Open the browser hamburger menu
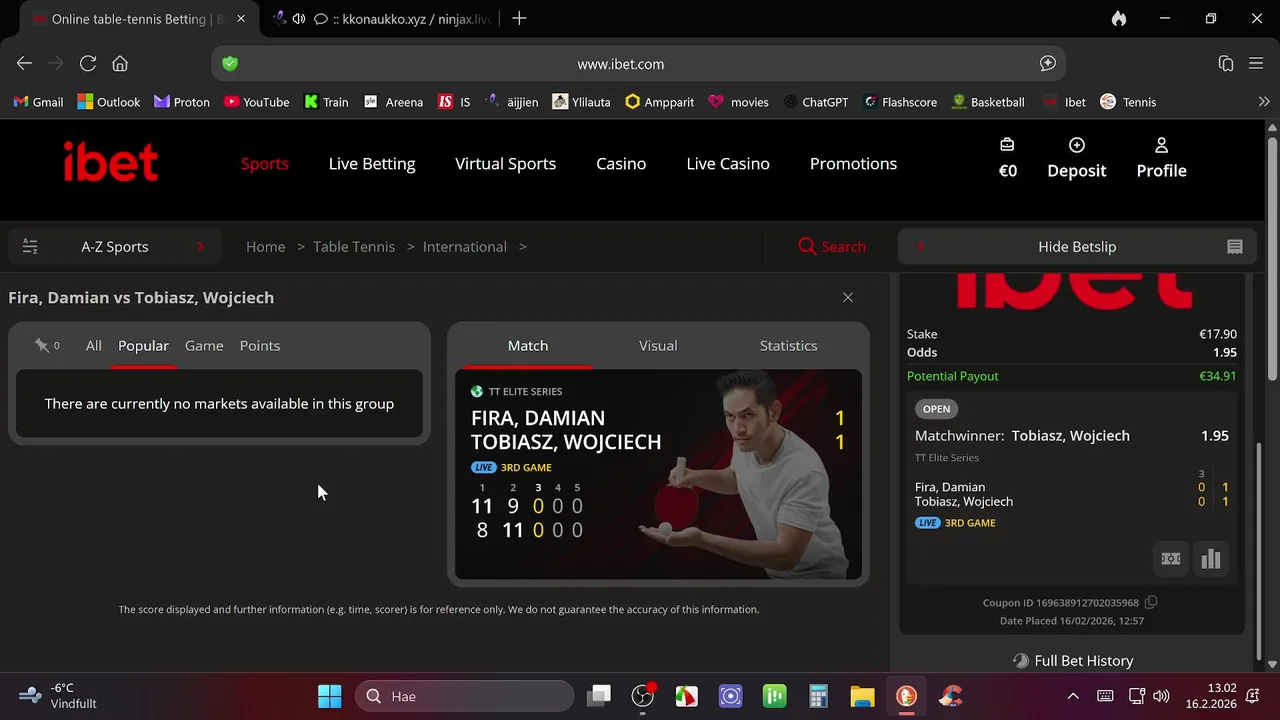This screenshot has width=1280, height=720. (1257, 63)
